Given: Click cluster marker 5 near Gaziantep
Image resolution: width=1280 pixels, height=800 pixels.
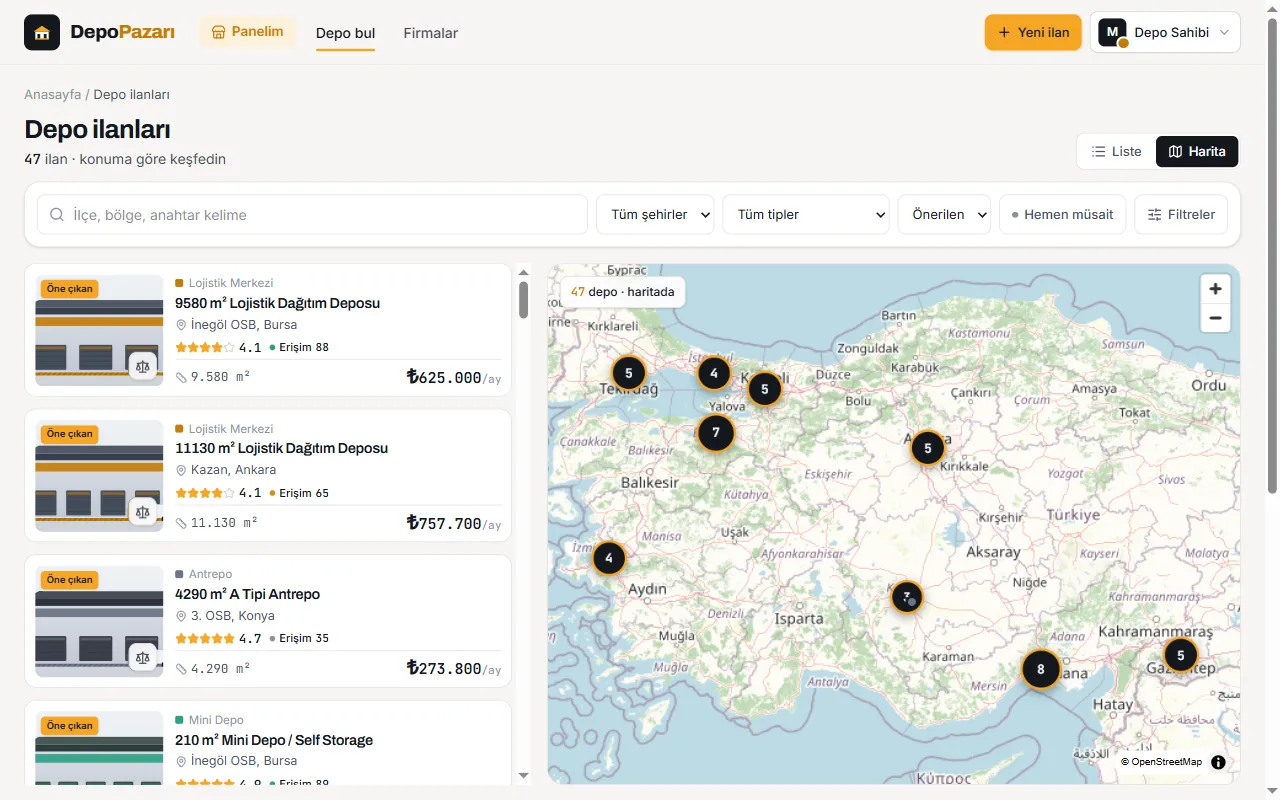Looking at the screenshot, I should [x=1180, y=655].
